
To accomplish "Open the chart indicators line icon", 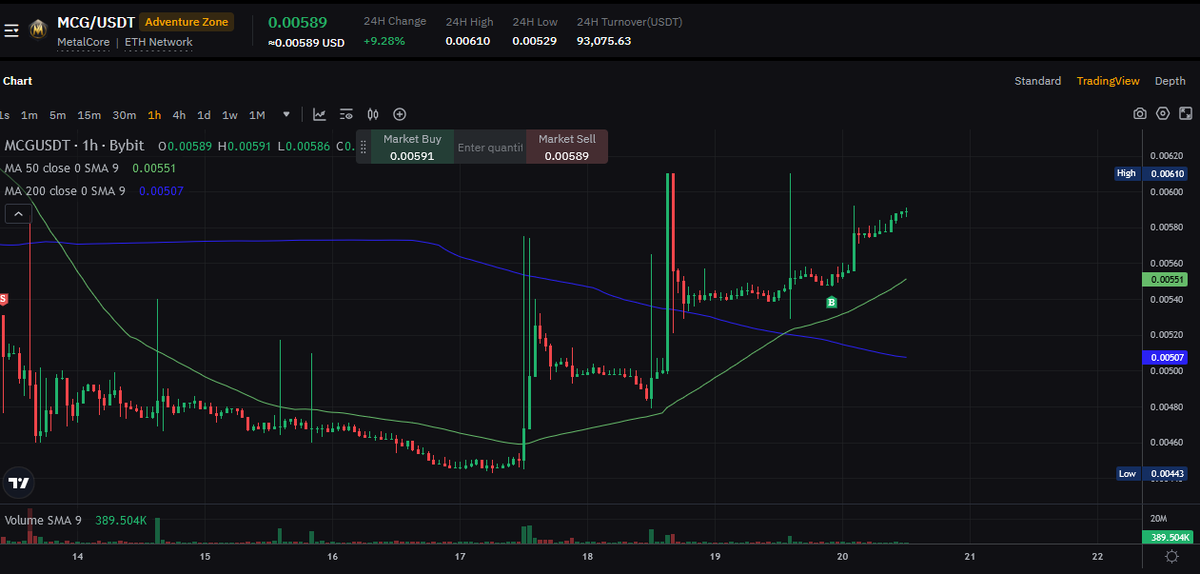I will click(319, 115).
